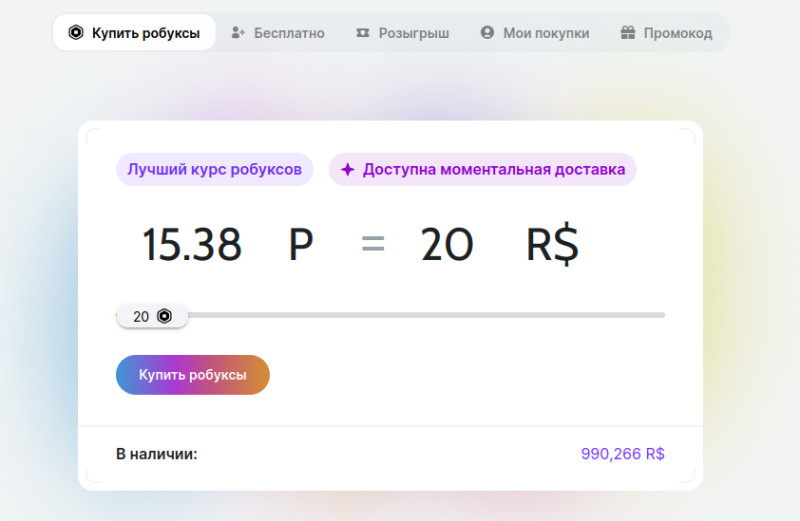Click the В наличии: label
The image size is (800, 521).
(157, 454)
